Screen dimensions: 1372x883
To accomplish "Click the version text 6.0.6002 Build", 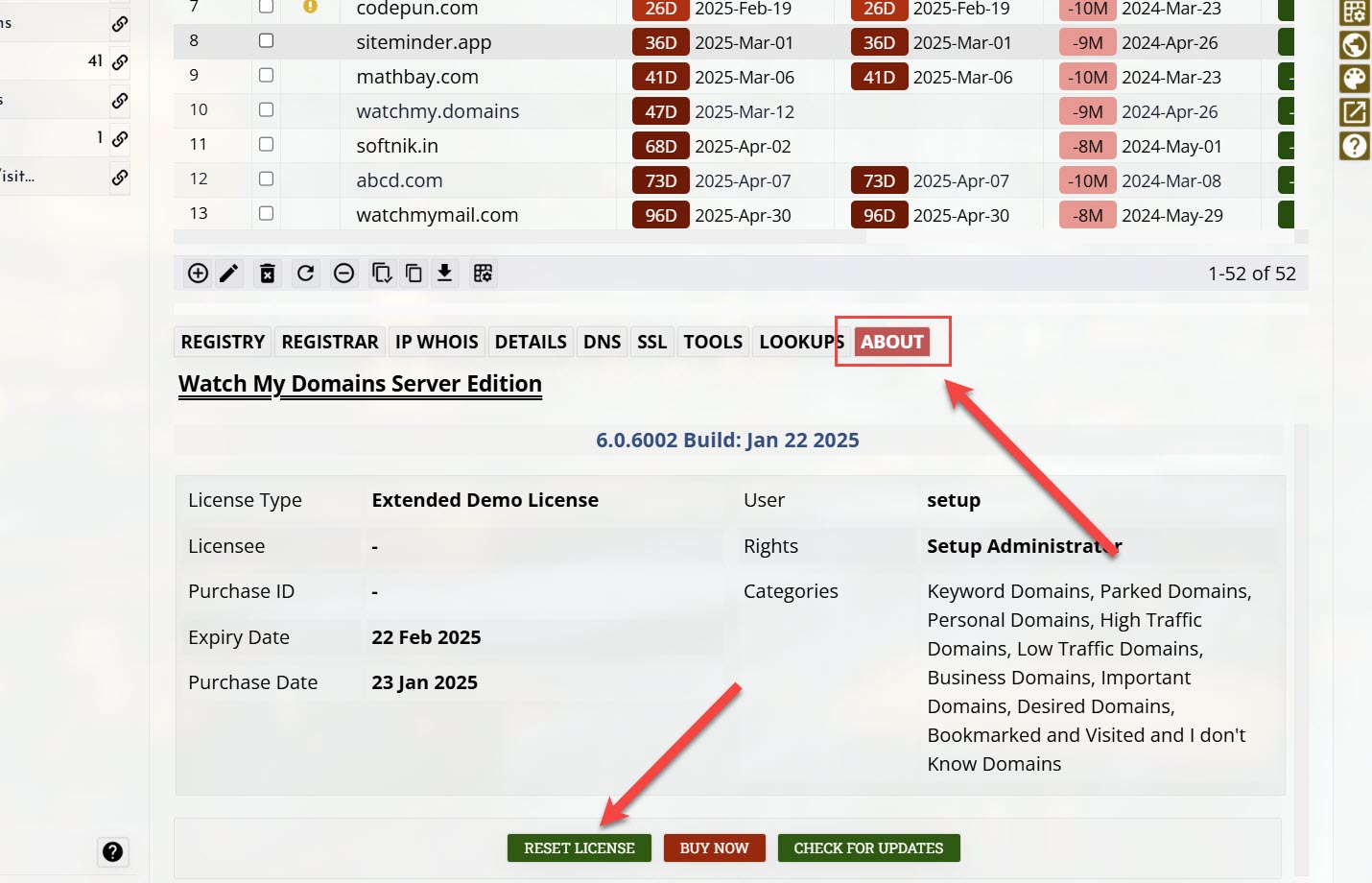I will point(727,440).
